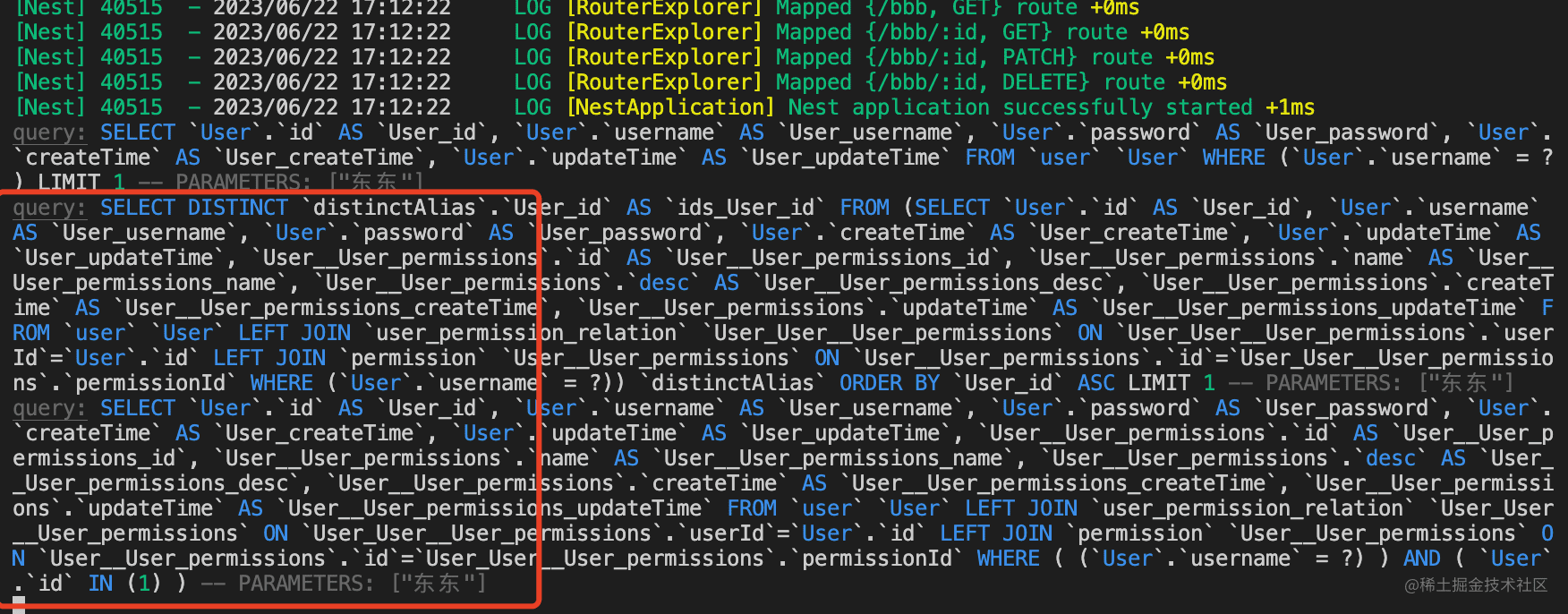The image size is (1568, 614).
Task: Select the [NestApplication] tag in the log
Action: 670,107
